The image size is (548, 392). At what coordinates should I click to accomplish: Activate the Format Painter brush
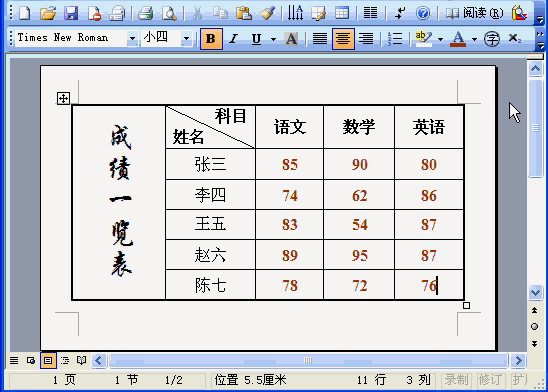[x=267, y=14]
